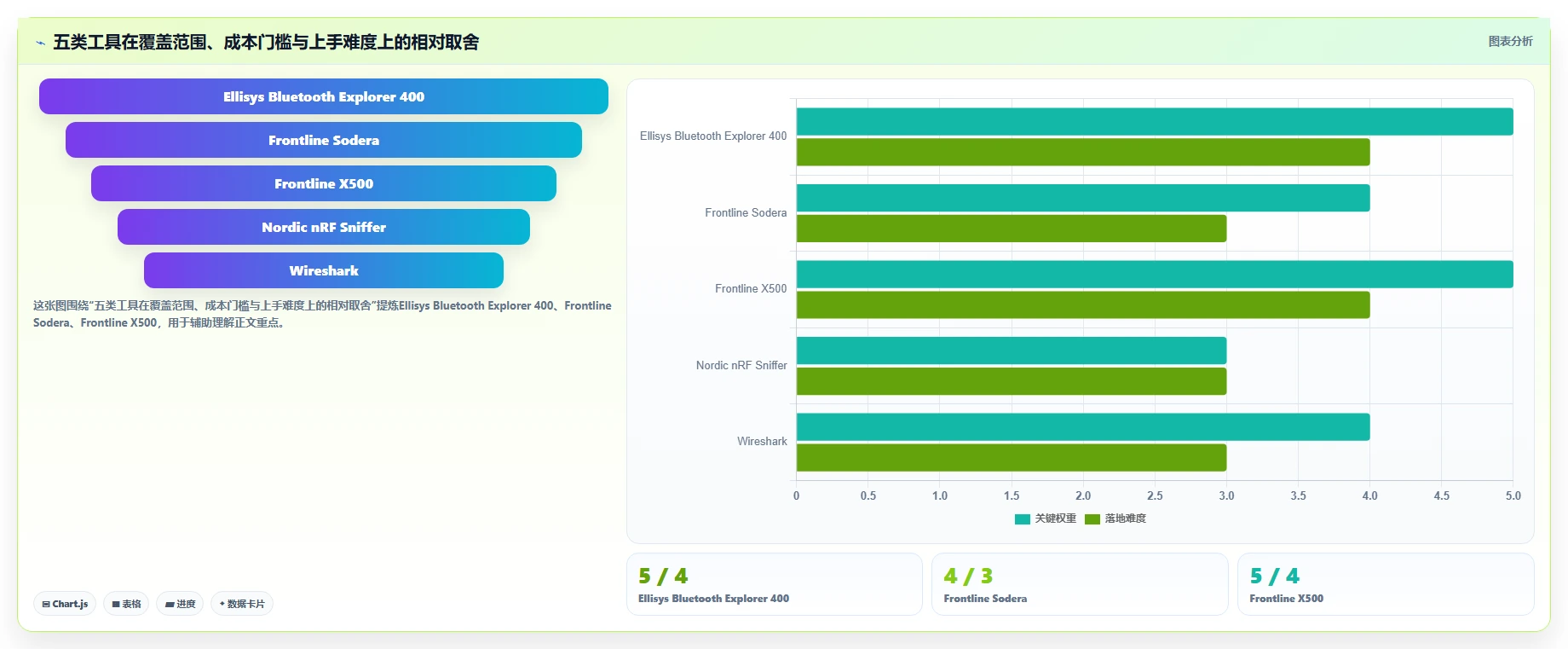Open the Frontline X500 stat card

[x=1386, y=584]
